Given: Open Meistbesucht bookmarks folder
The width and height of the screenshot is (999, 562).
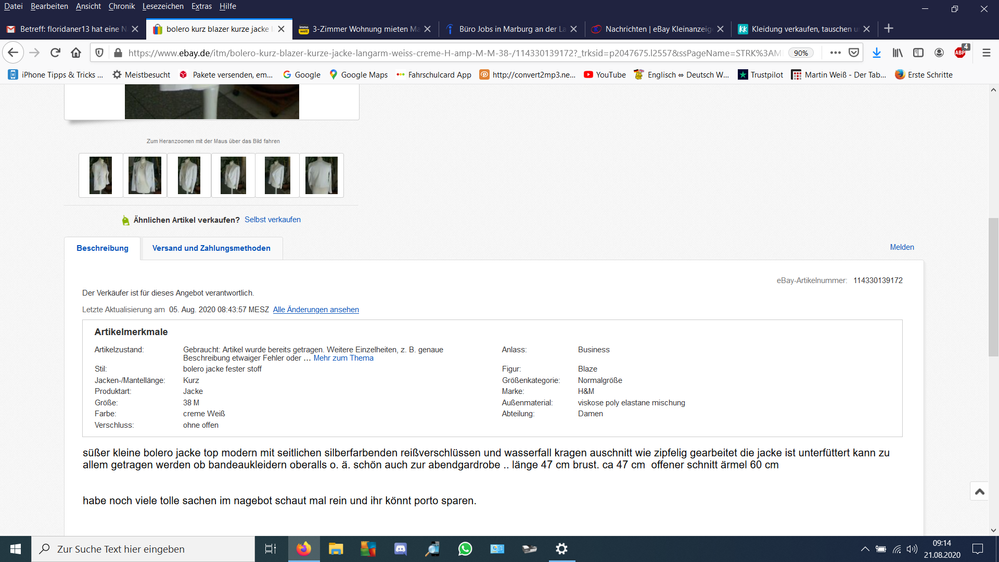Looking at the screenshot, I should tap(141, 75).
